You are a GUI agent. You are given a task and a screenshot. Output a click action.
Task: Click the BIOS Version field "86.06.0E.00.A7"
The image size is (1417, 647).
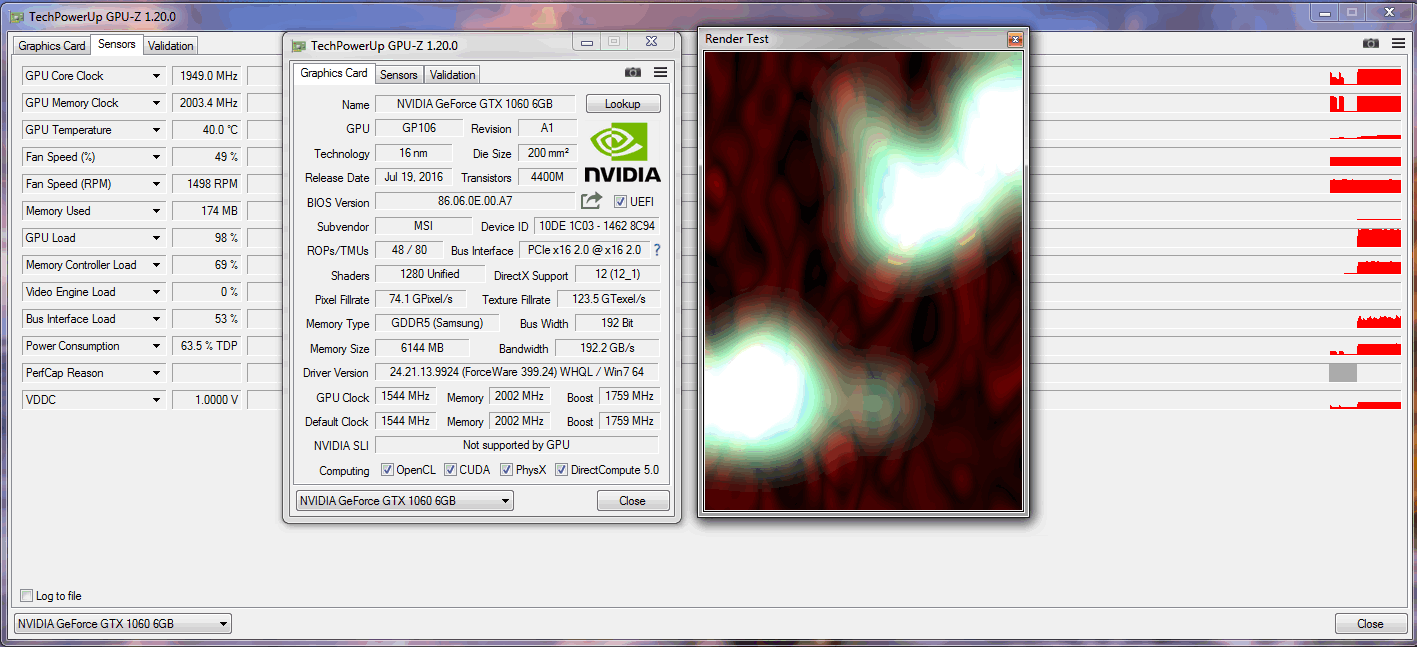475,202
